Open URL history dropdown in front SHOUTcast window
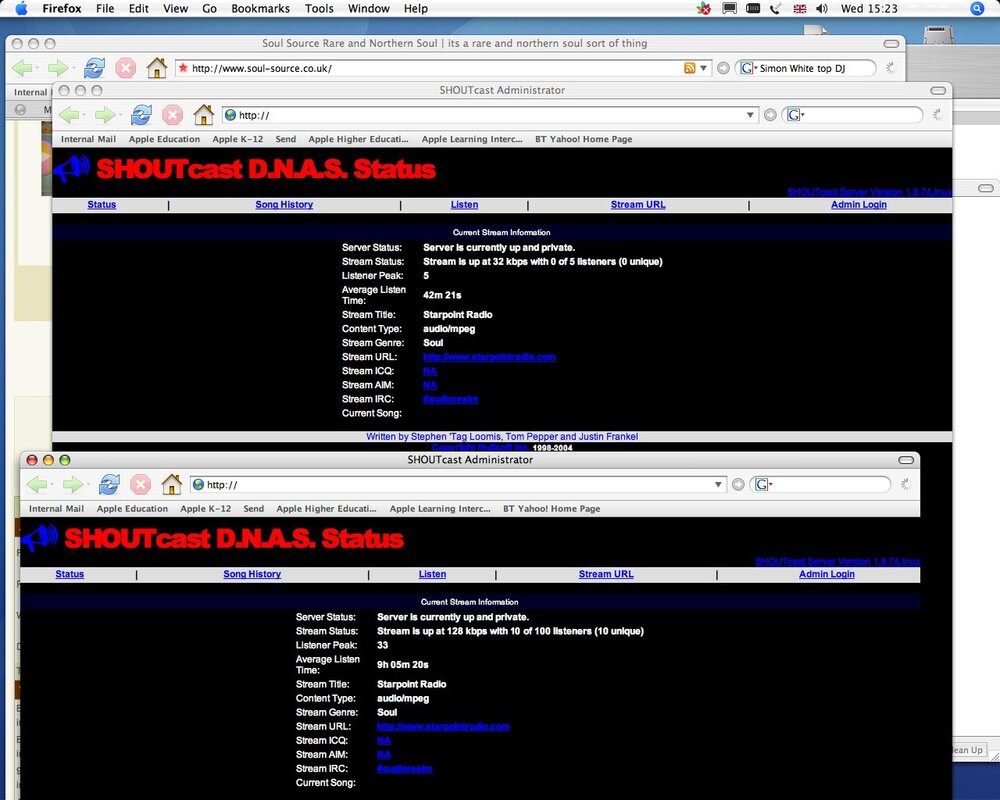Image resolution: width=1000 pixels, height=800 pixels. (718, 485)
